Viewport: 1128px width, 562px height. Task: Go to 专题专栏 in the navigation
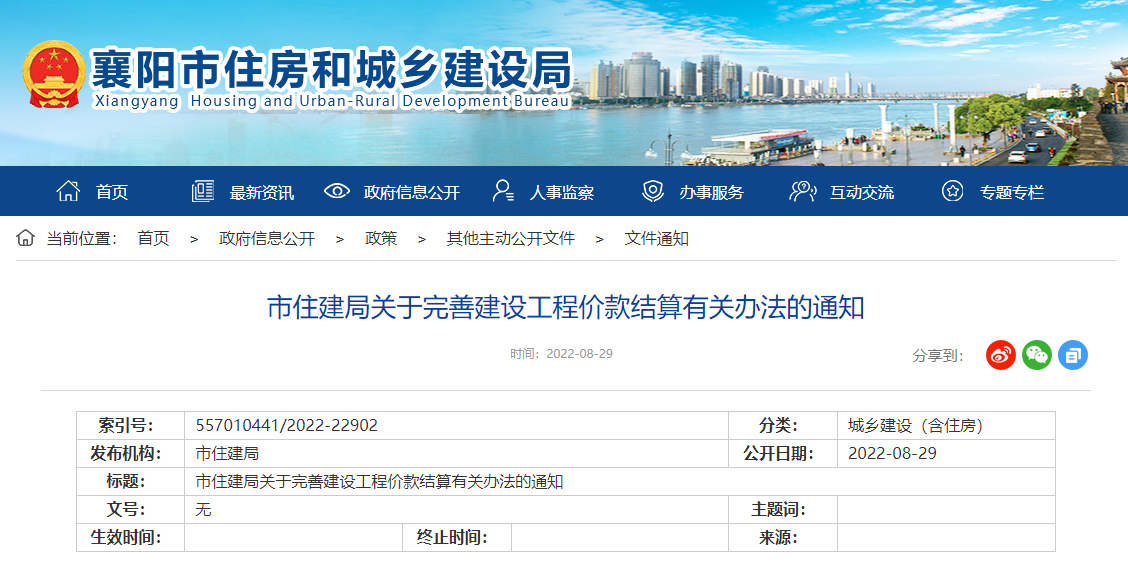coord(1011,192)
